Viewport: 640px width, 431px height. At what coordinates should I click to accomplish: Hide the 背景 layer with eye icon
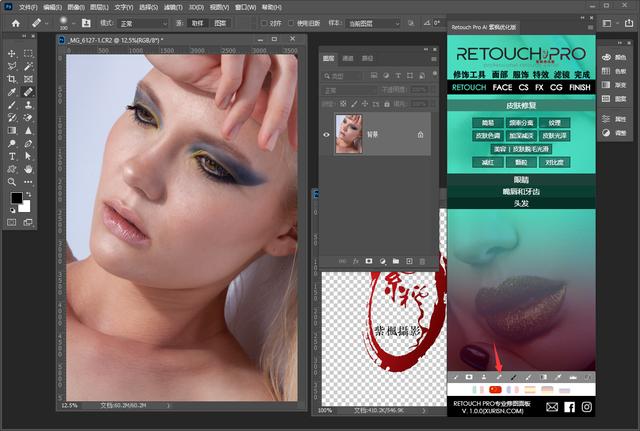pyautogui.click(x=326, y=135)
